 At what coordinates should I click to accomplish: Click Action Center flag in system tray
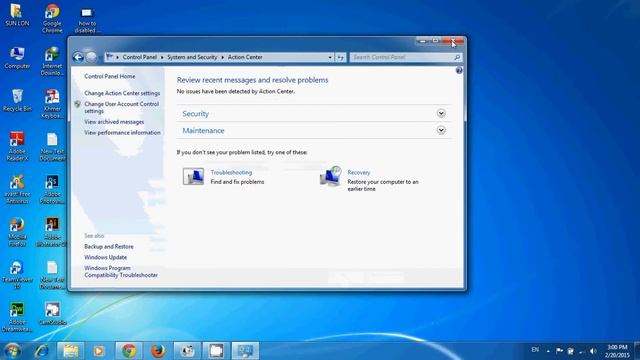coord(559,351)
